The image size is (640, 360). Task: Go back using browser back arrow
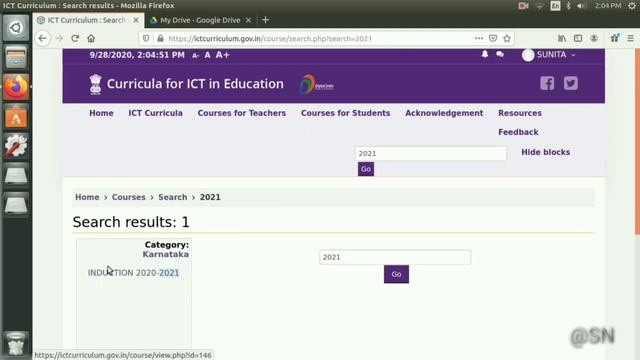[42, 38]
